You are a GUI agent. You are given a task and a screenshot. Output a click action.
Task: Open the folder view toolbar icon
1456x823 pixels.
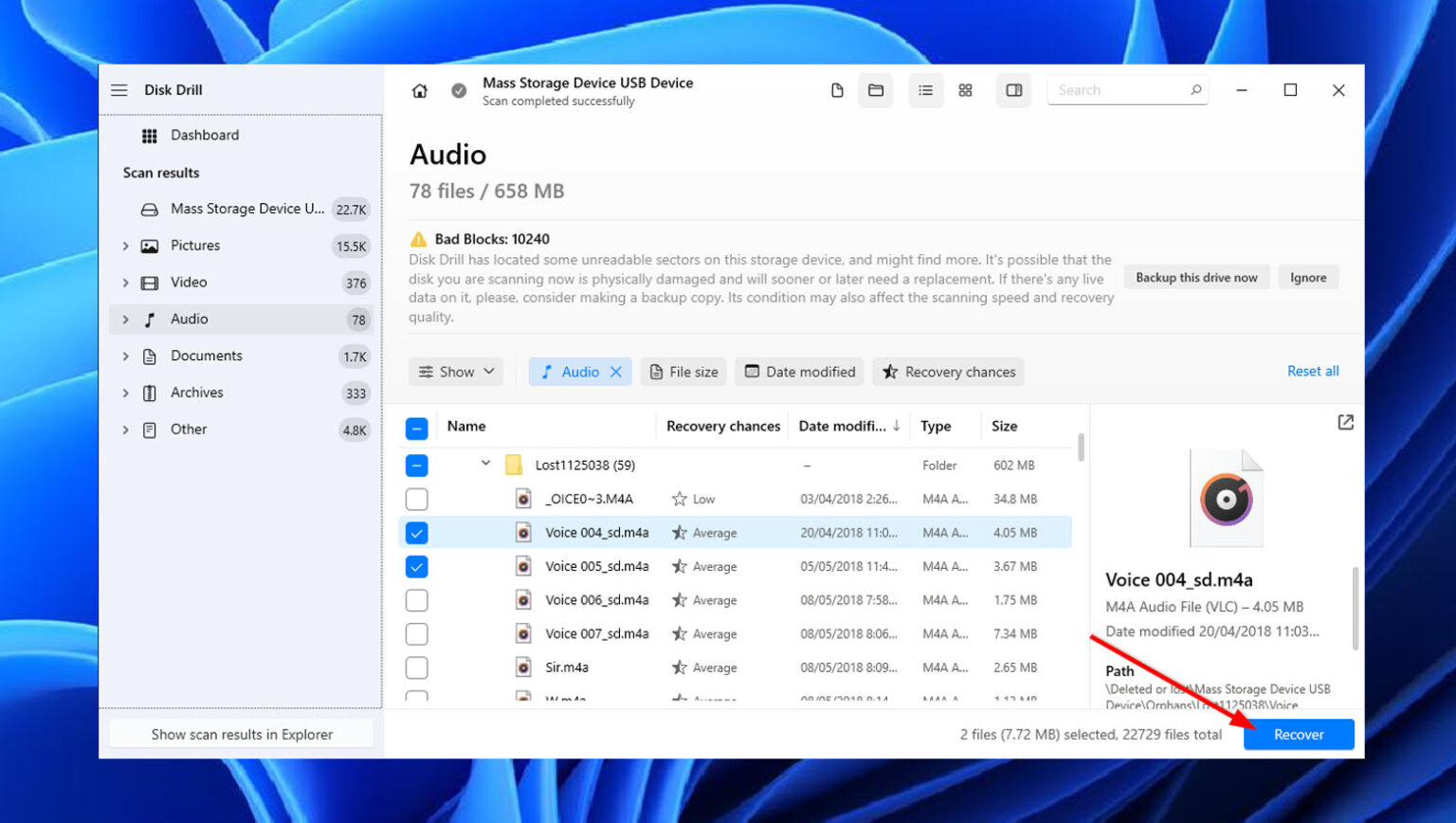[875, 89]
